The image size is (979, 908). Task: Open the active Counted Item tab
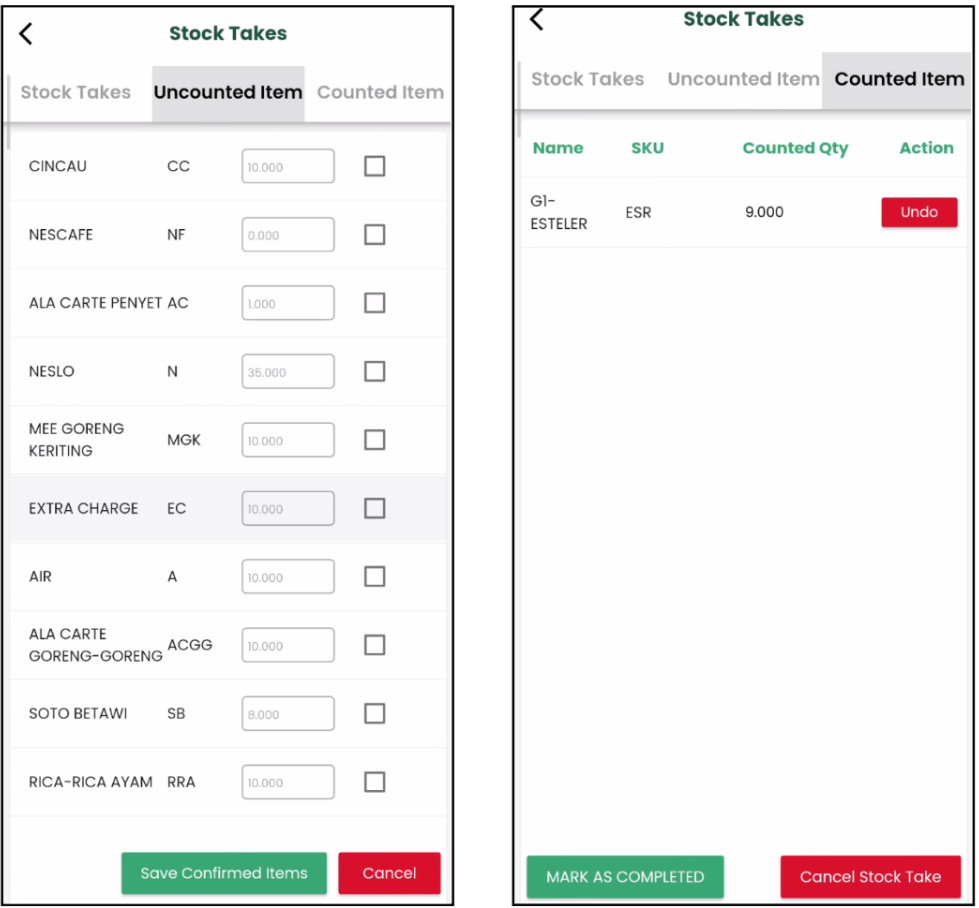[x=899, y=80]
